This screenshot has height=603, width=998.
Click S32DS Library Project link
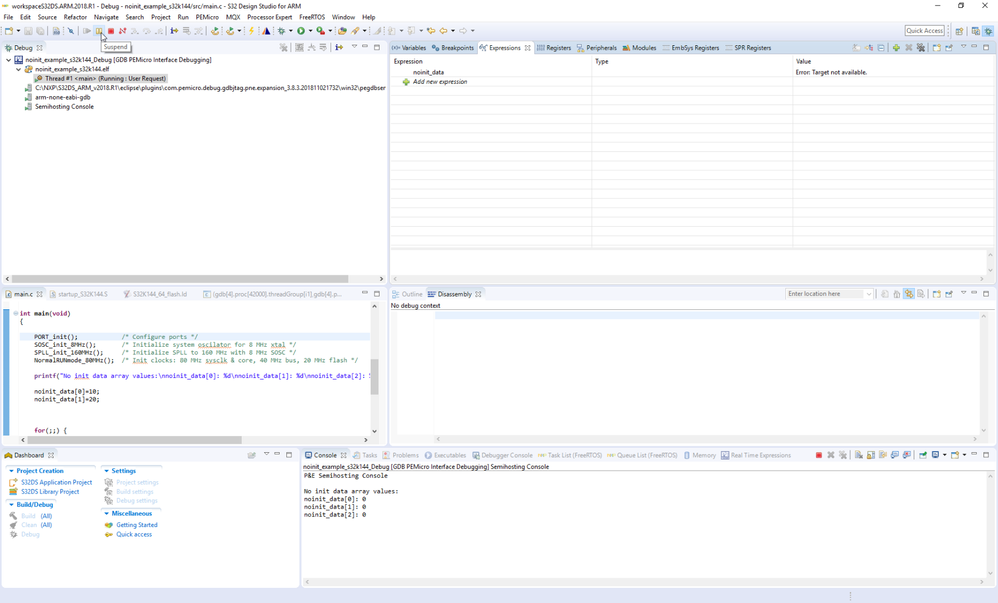pyautogui.click(x=50, y=492)
